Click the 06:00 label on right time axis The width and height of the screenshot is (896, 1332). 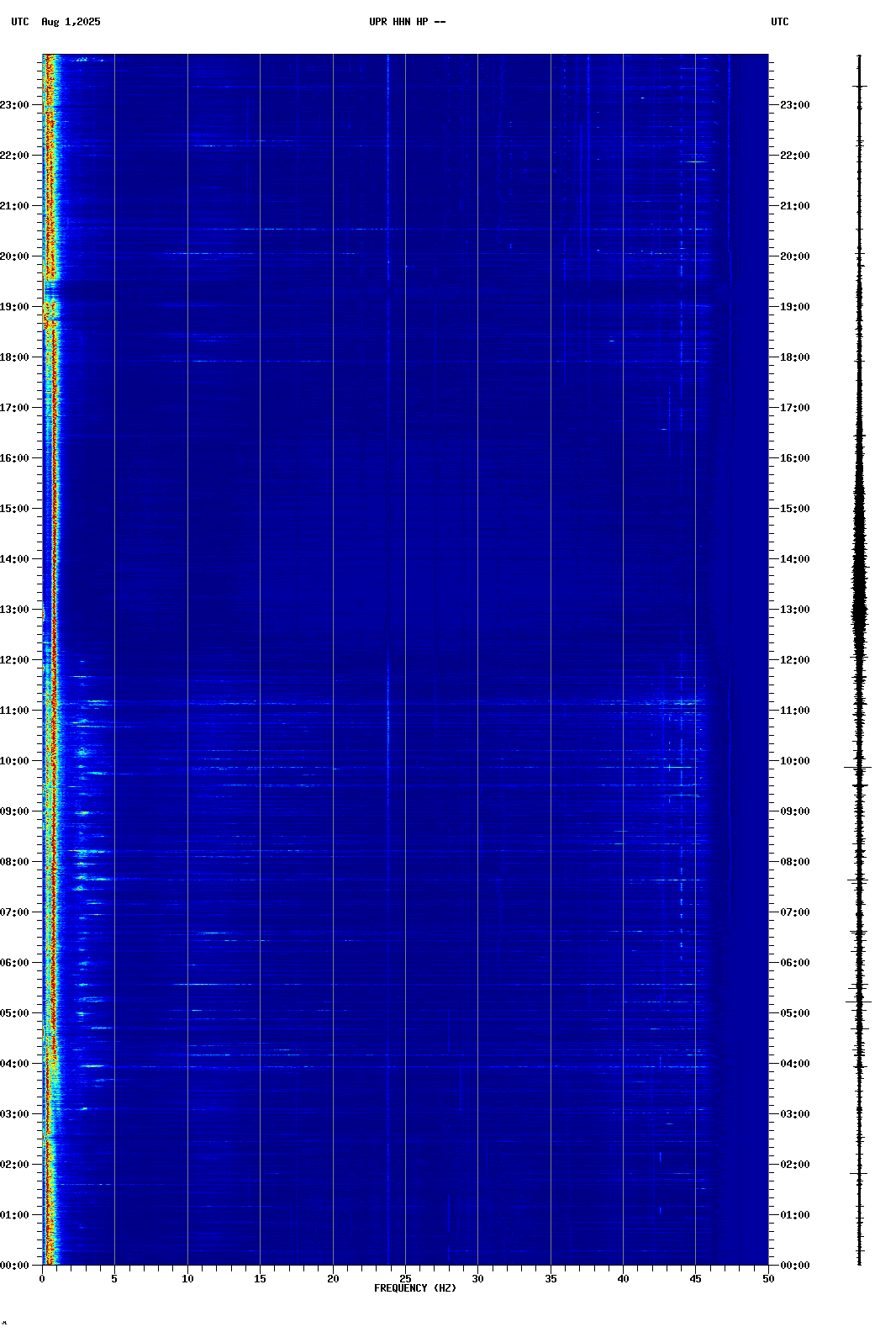[x=795, y=963]
